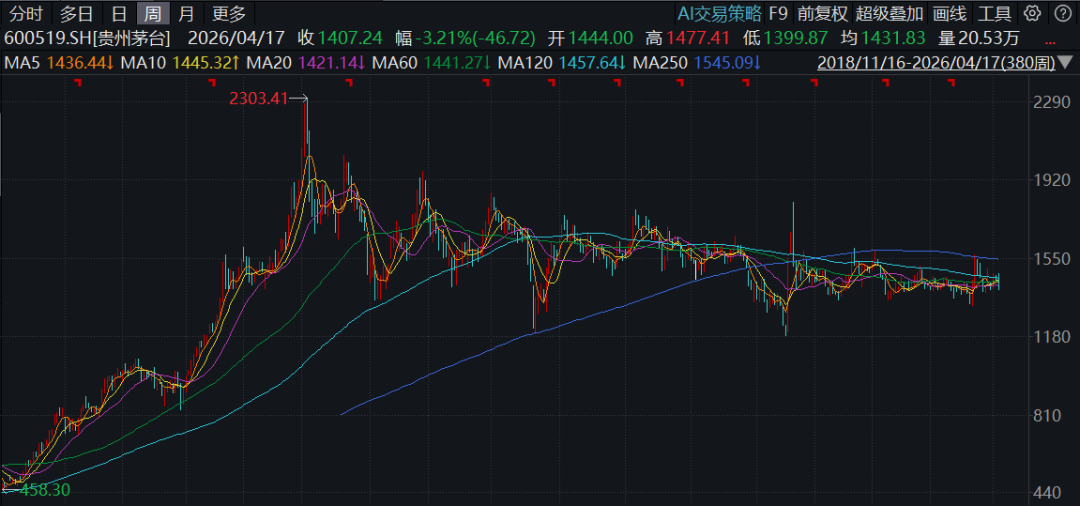Toggle the 前复权 adjustment option

coord(822,12)
